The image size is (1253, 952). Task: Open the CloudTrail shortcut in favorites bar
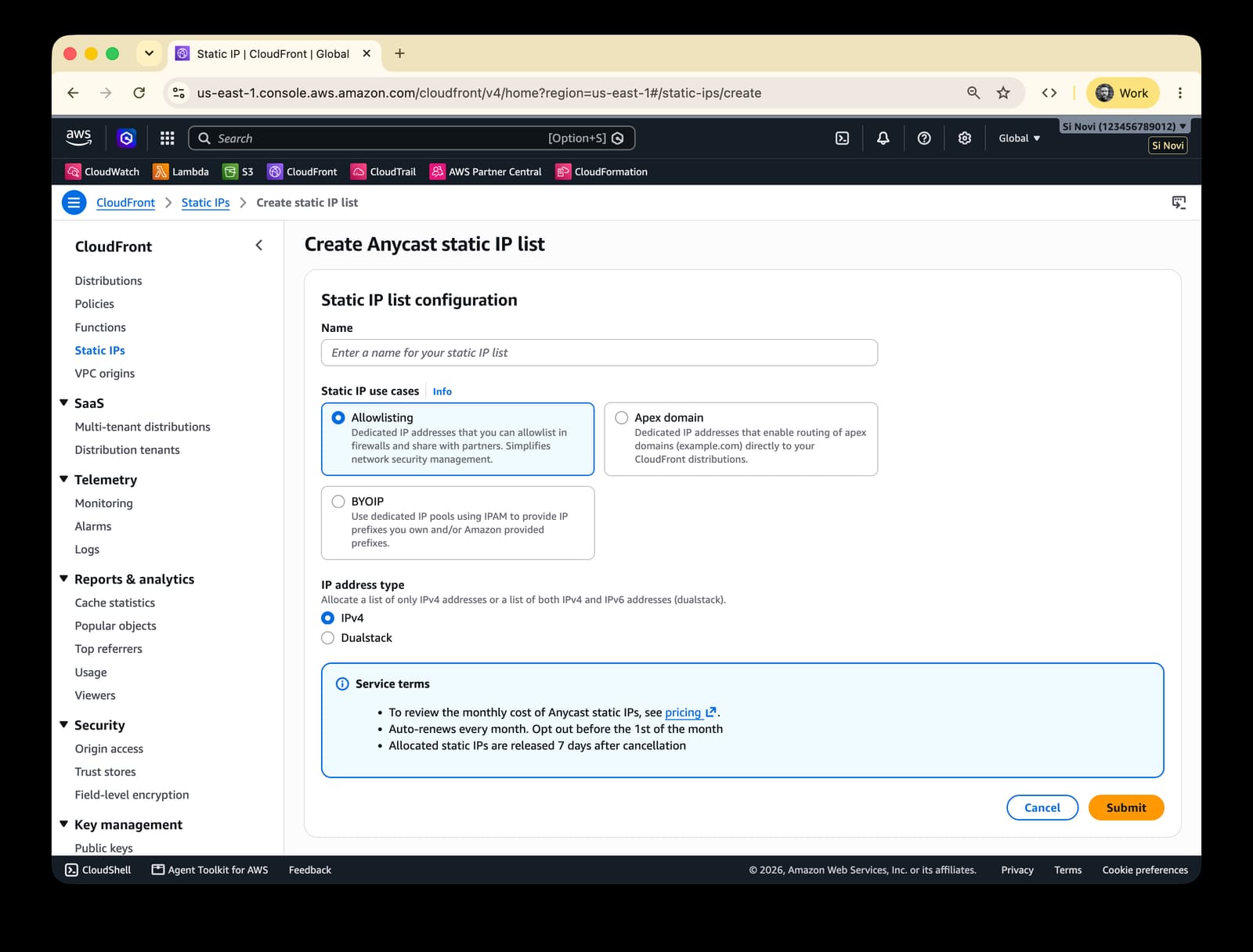click(x=384, y=171)
